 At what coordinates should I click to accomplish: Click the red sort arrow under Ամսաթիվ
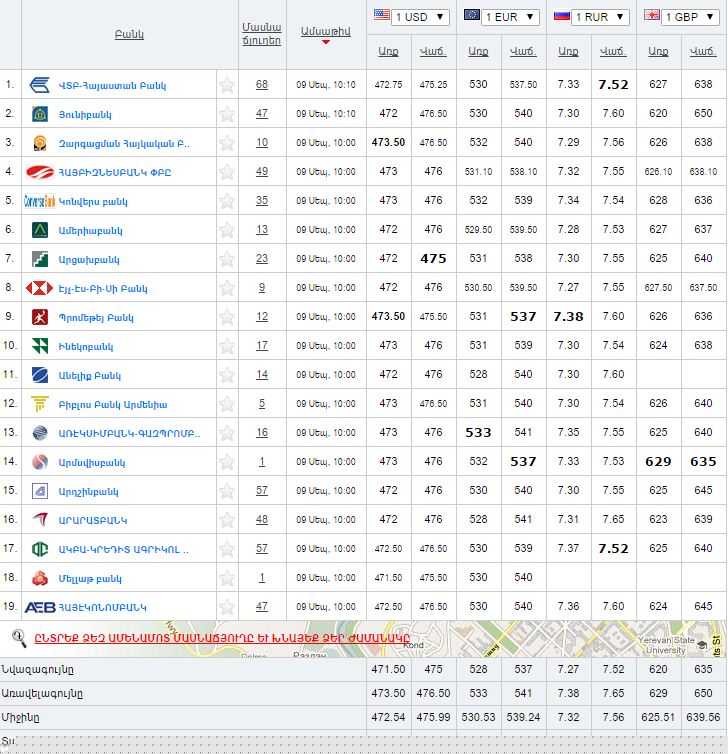point(325,43)
